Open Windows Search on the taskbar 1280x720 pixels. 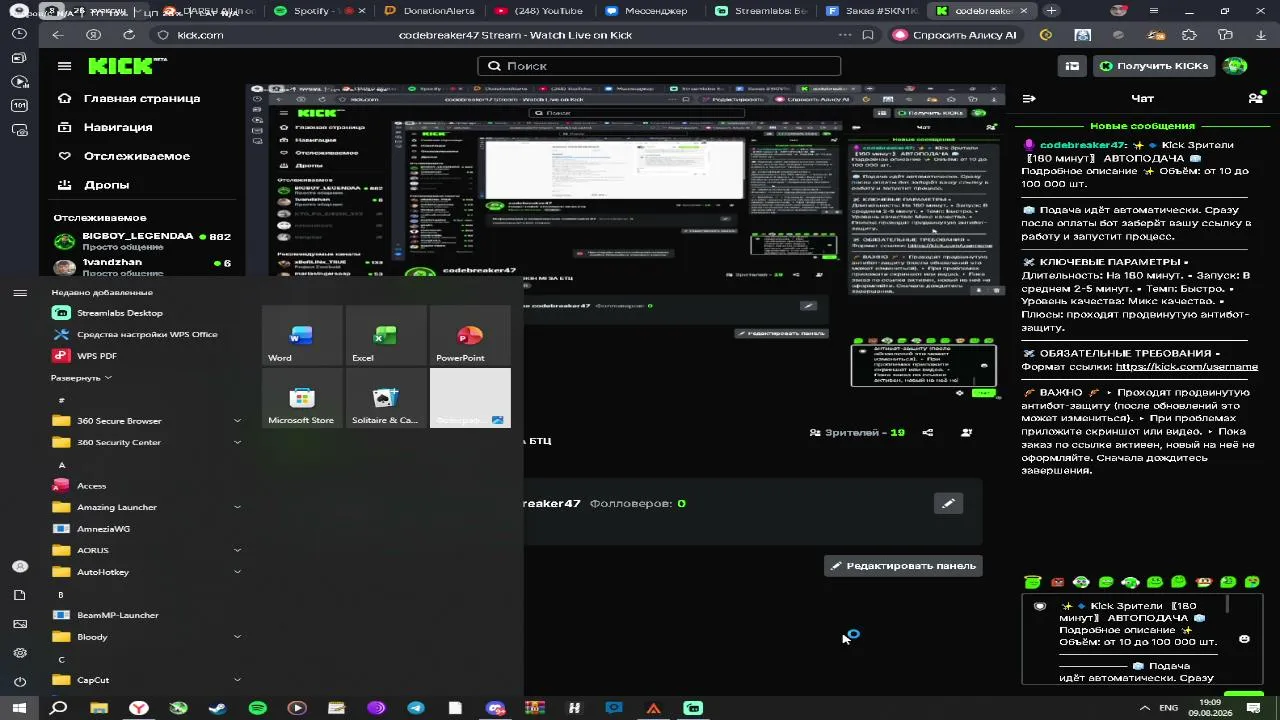tap(59, 708)
